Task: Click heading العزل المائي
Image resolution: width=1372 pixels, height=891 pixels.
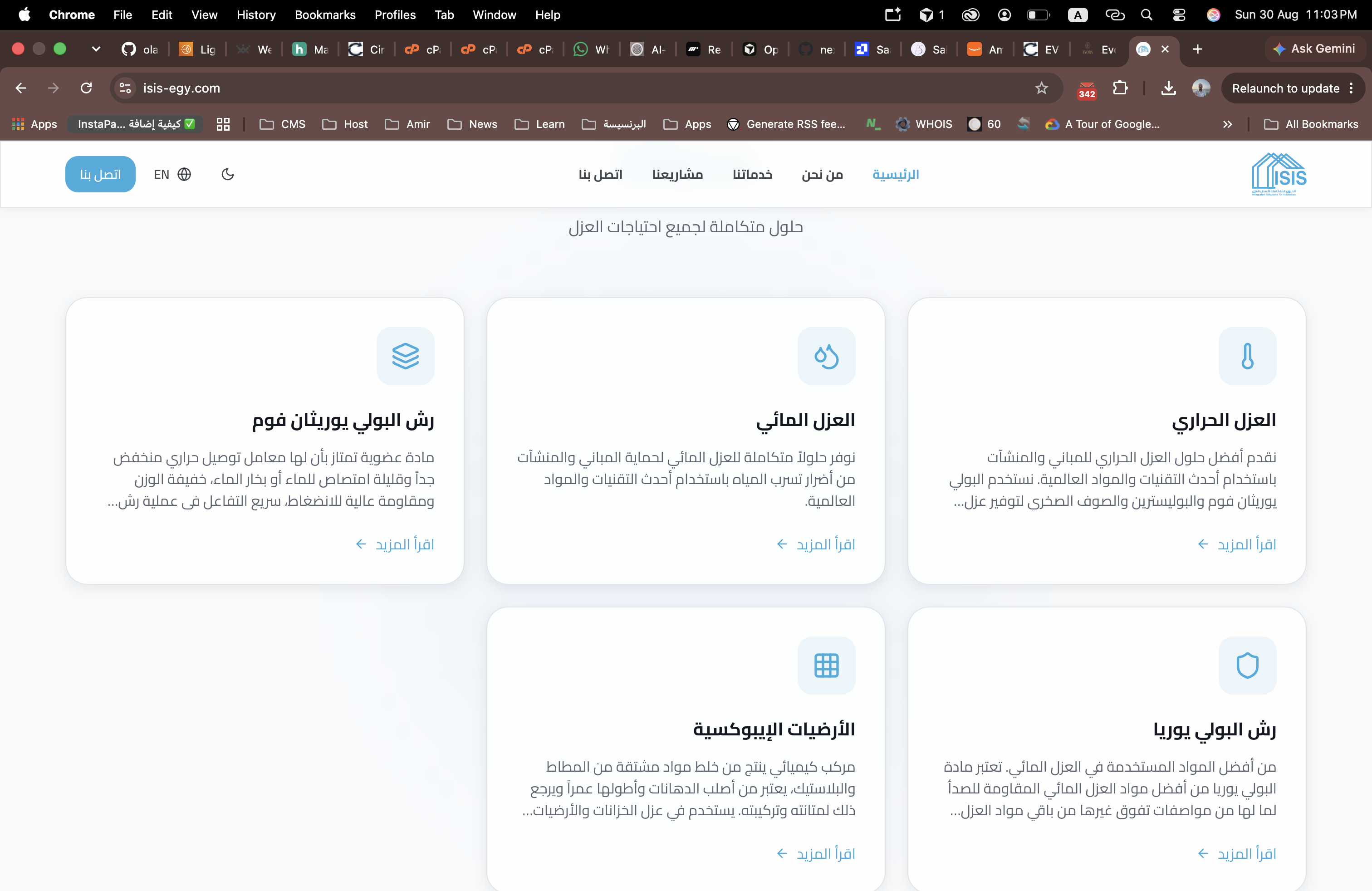Action: [x=805, y=420]
